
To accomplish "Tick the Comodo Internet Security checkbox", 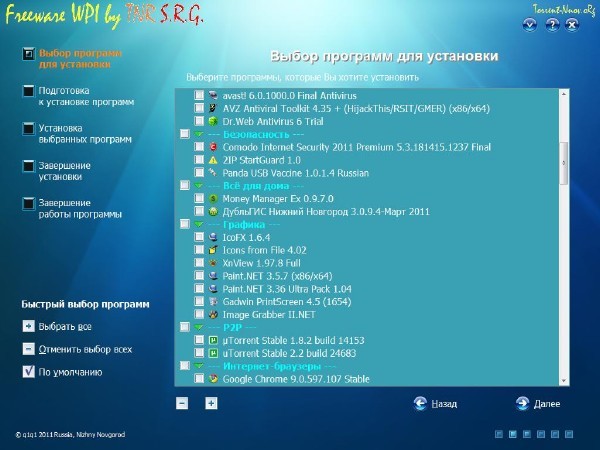I will click(x=199, y=147).
